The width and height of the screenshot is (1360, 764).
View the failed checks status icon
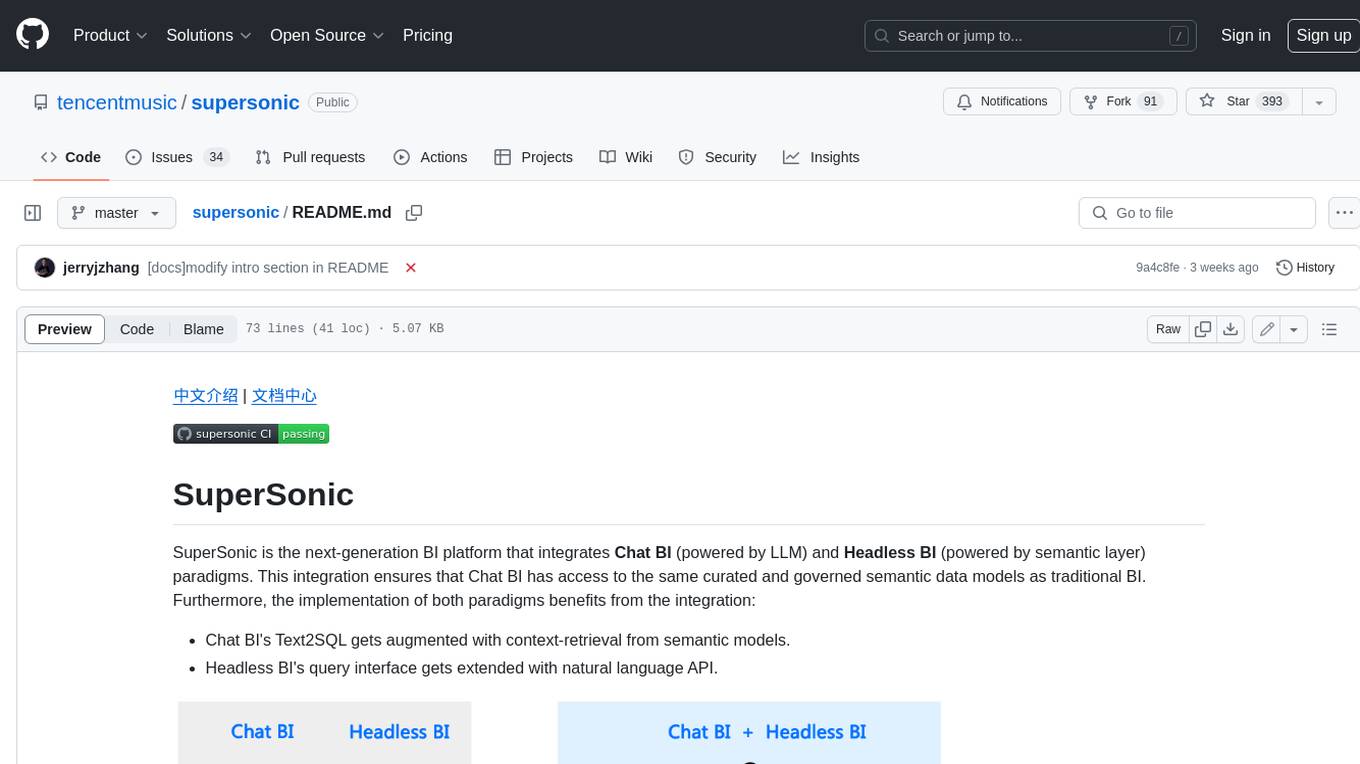410,267
